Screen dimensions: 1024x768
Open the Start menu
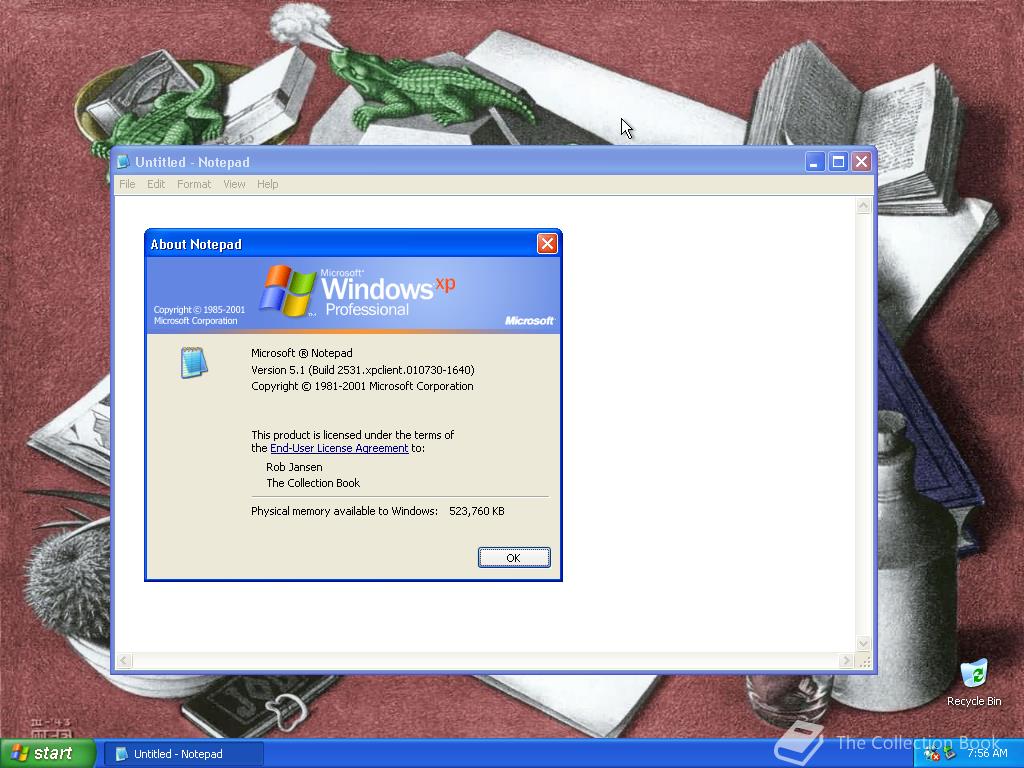click(47, 753)
